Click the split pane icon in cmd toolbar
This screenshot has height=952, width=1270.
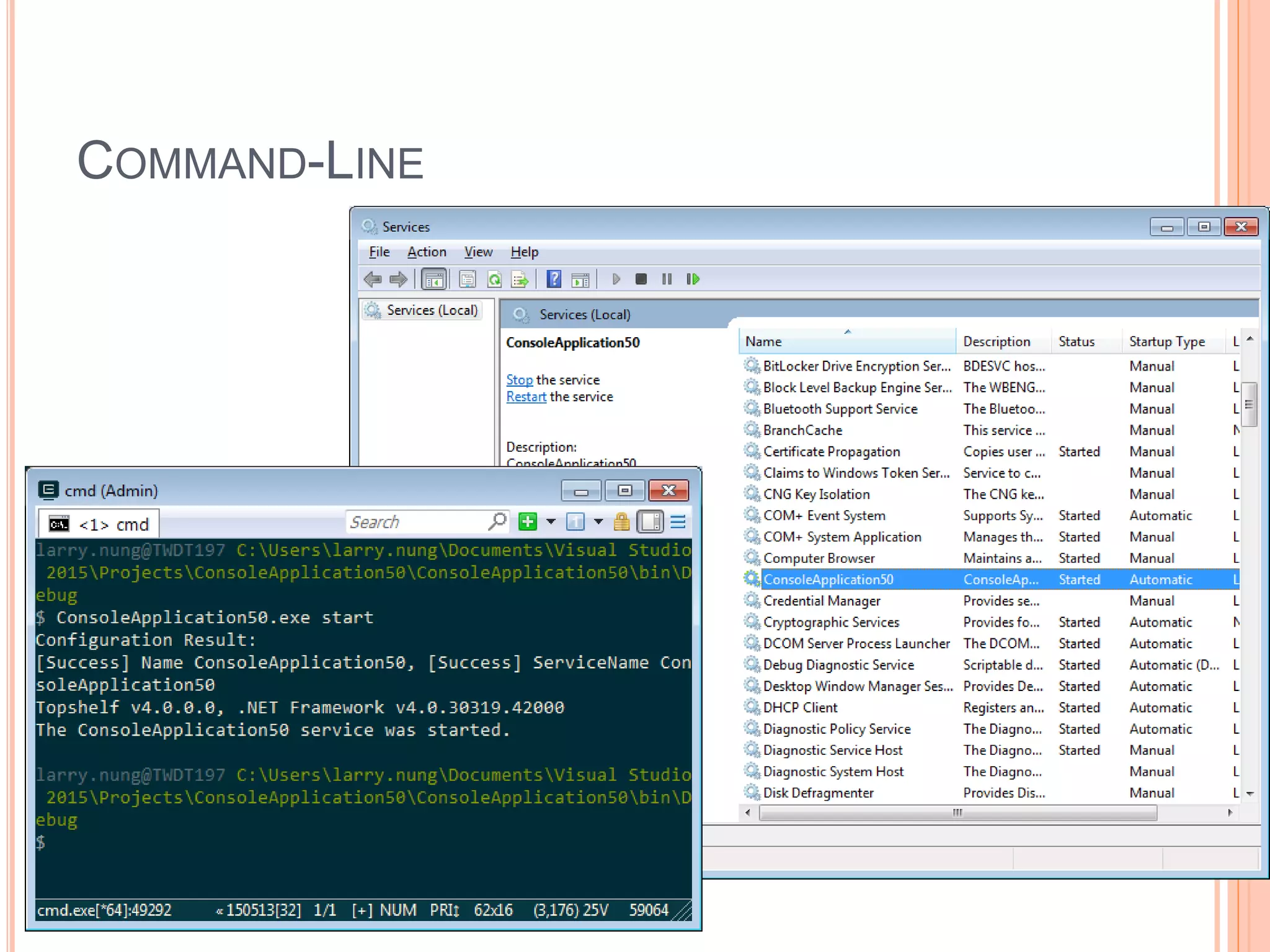coord(575,522)
